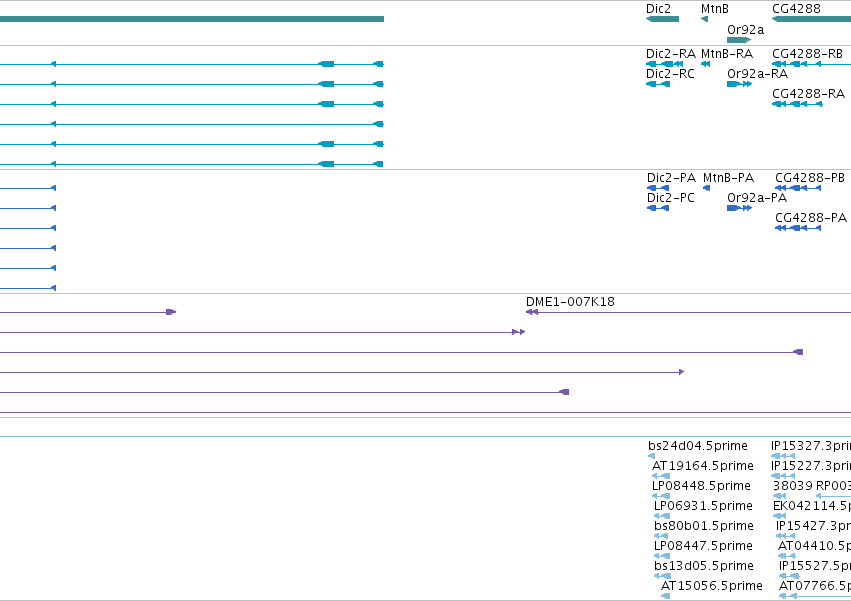Click the Dic2 gene label
Image resolution: width=851 pixels, height=601 pixels.
click(x=658, y=9)
